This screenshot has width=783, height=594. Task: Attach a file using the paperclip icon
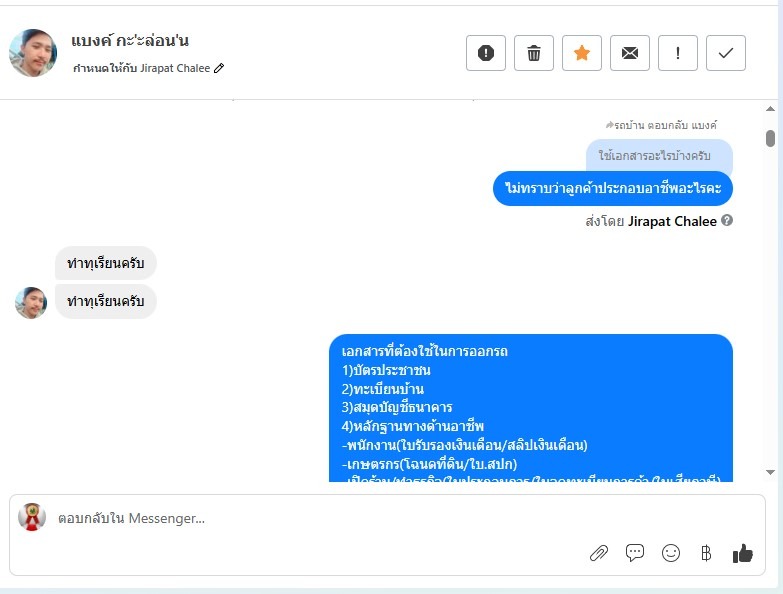(x=599, y=553)
